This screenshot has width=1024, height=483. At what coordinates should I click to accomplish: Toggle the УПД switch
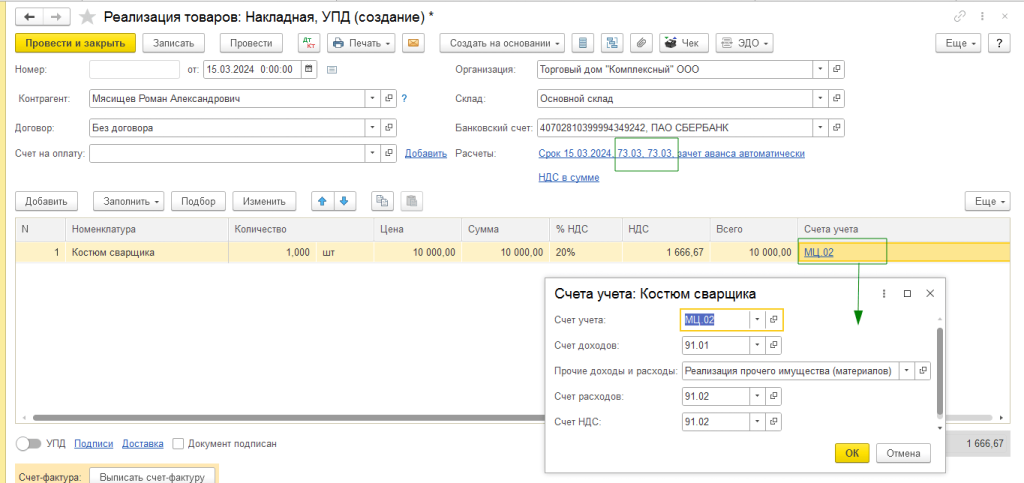coord(29,443)
